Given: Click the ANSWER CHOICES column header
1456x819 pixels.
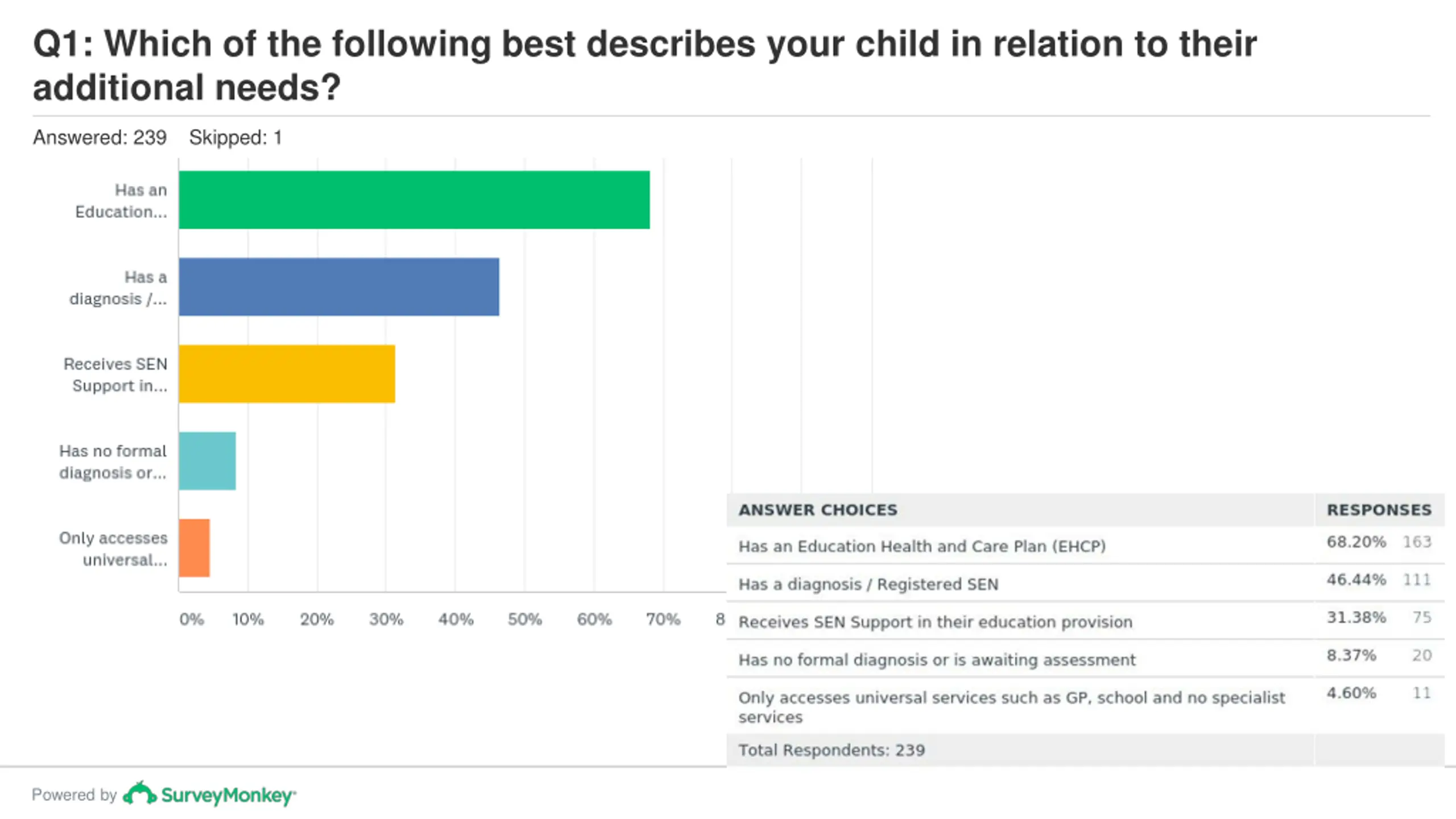Looking at the screenshot, I should pos(818,510).
